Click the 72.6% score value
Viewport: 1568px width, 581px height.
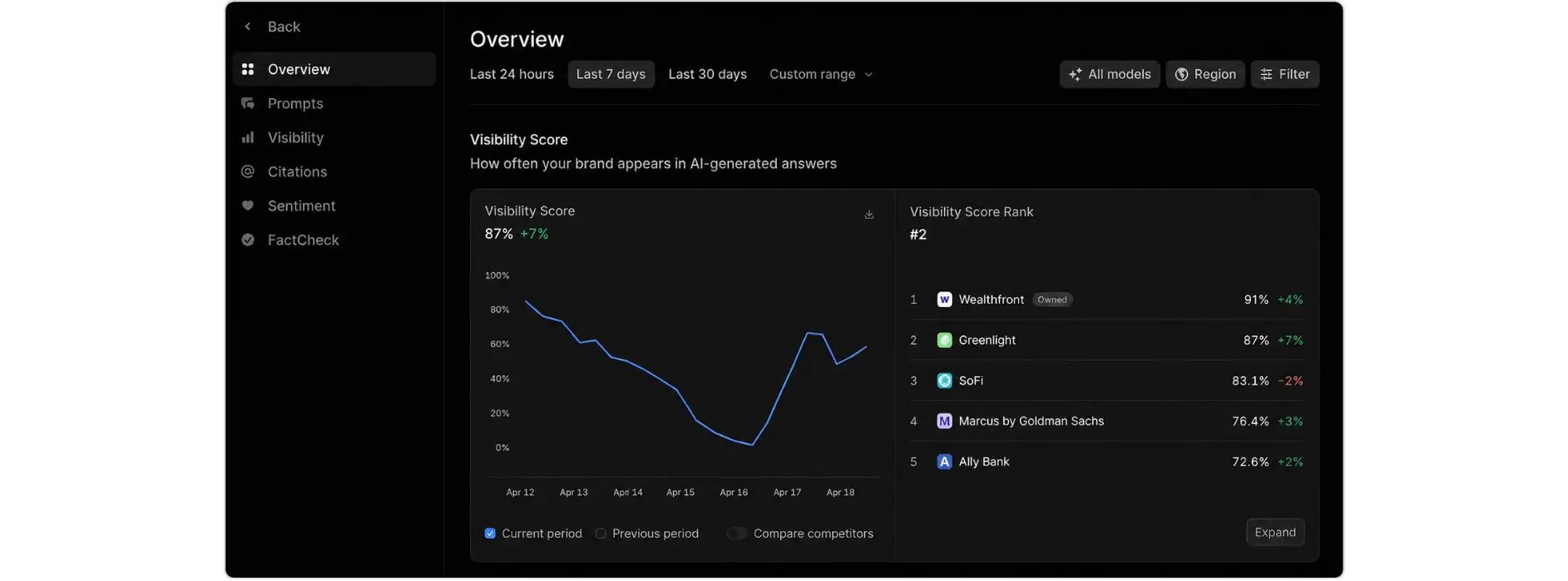pos(1250,462)
